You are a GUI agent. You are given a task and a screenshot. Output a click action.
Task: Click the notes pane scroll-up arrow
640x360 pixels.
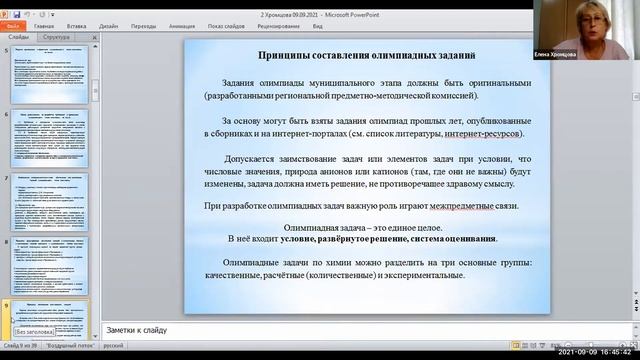point(636,326)
